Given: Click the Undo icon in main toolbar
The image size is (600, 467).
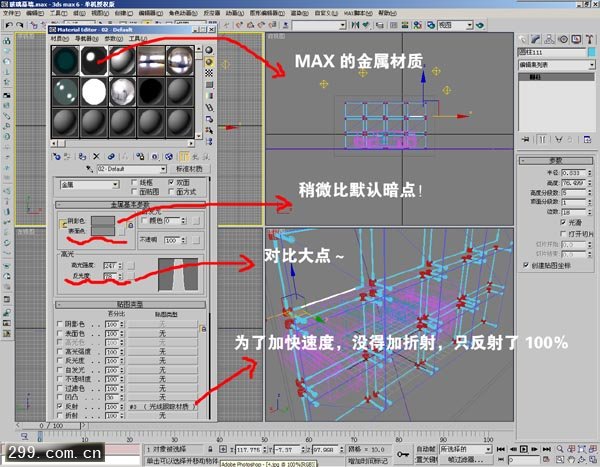Looking at the screenshot, I should 9,25.
